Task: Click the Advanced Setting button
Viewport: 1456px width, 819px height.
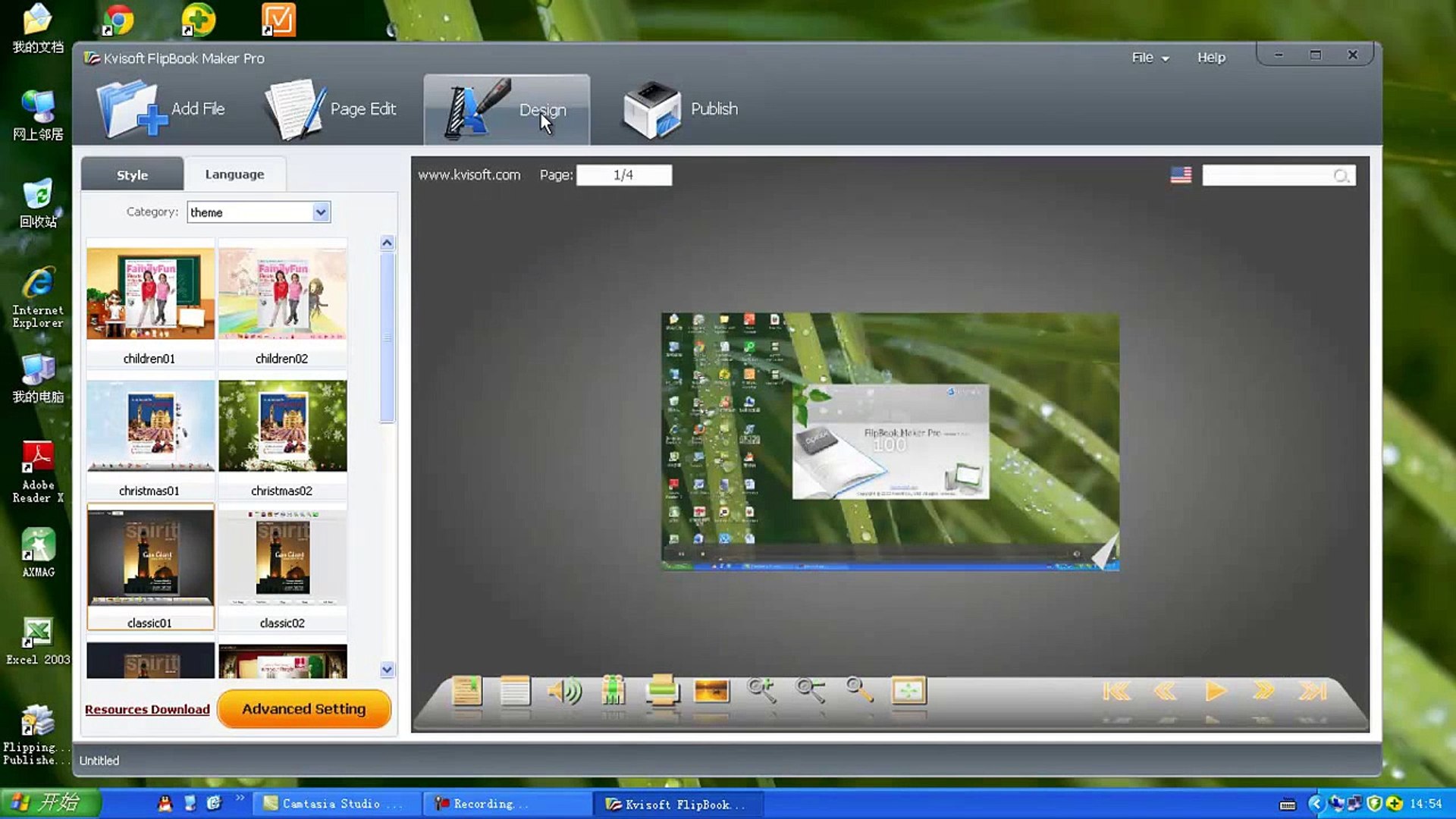Action: pyautogui.click(x=303, y=709)
